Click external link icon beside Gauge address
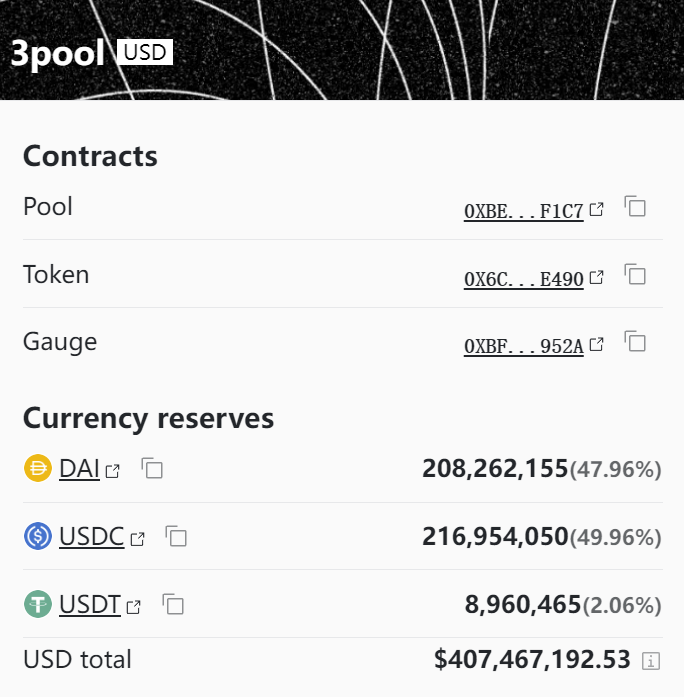This screenshot has width=684, height=697. coord(596,344)
